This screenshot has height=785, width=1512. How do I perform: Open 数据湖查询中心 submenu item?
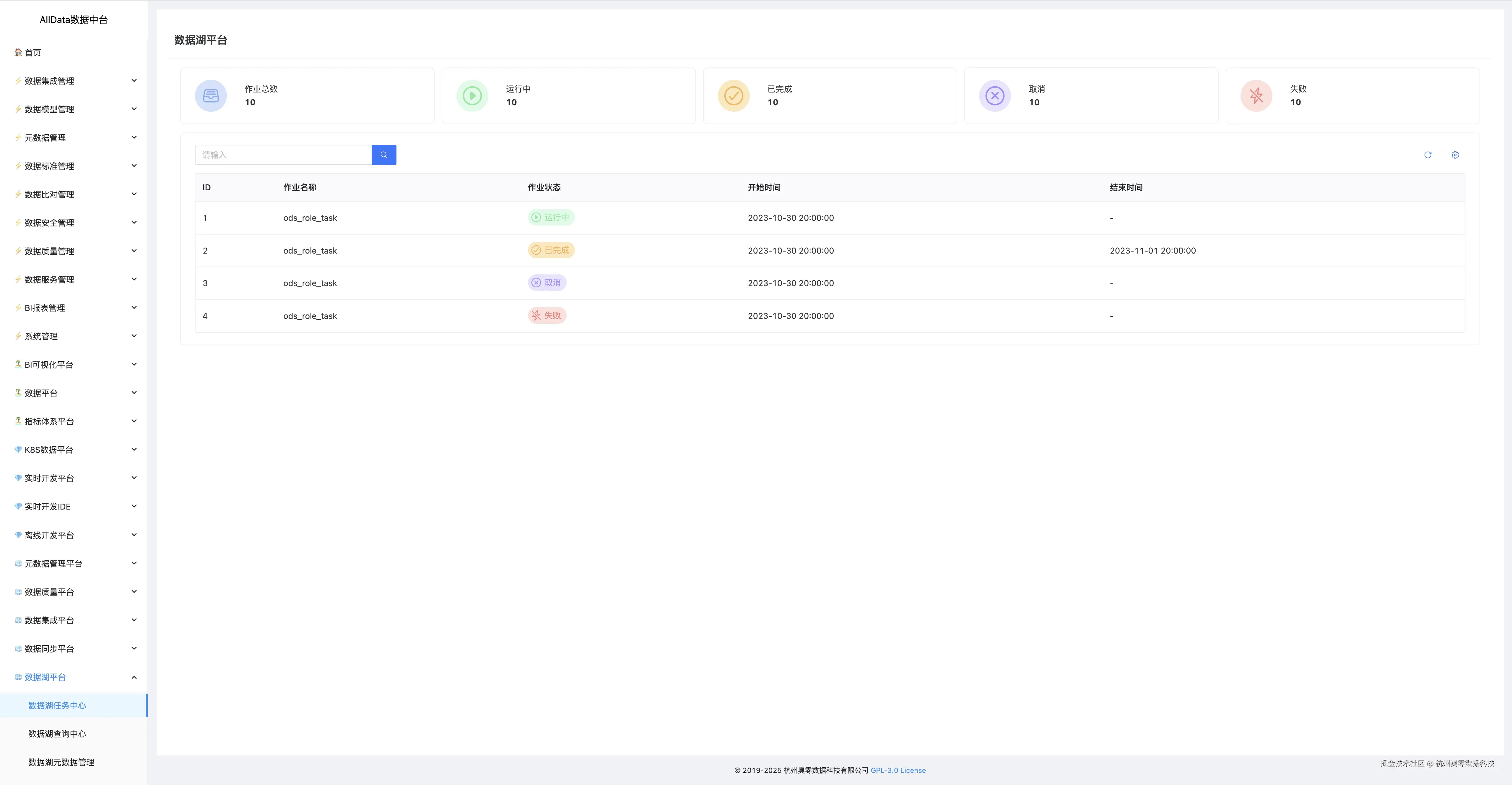58,734
